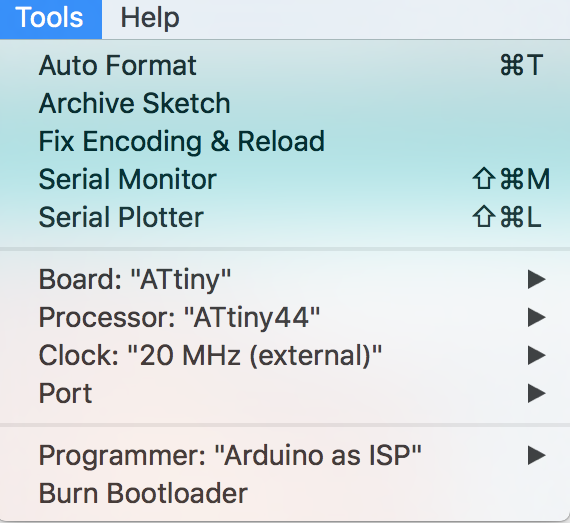Click the ⌘T shortcut hint beside Auto Format
570x523 pixels.
click(522, 65)
